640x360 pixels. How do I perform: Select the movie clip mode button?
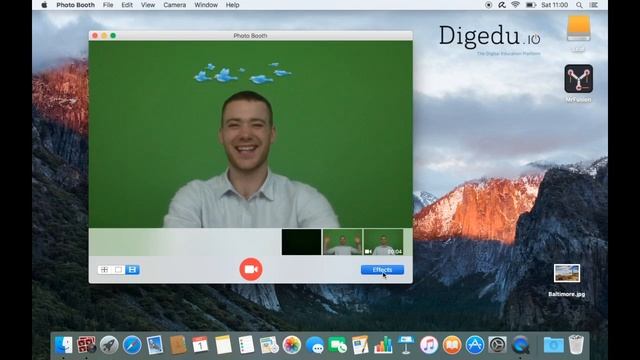(132, 270)
